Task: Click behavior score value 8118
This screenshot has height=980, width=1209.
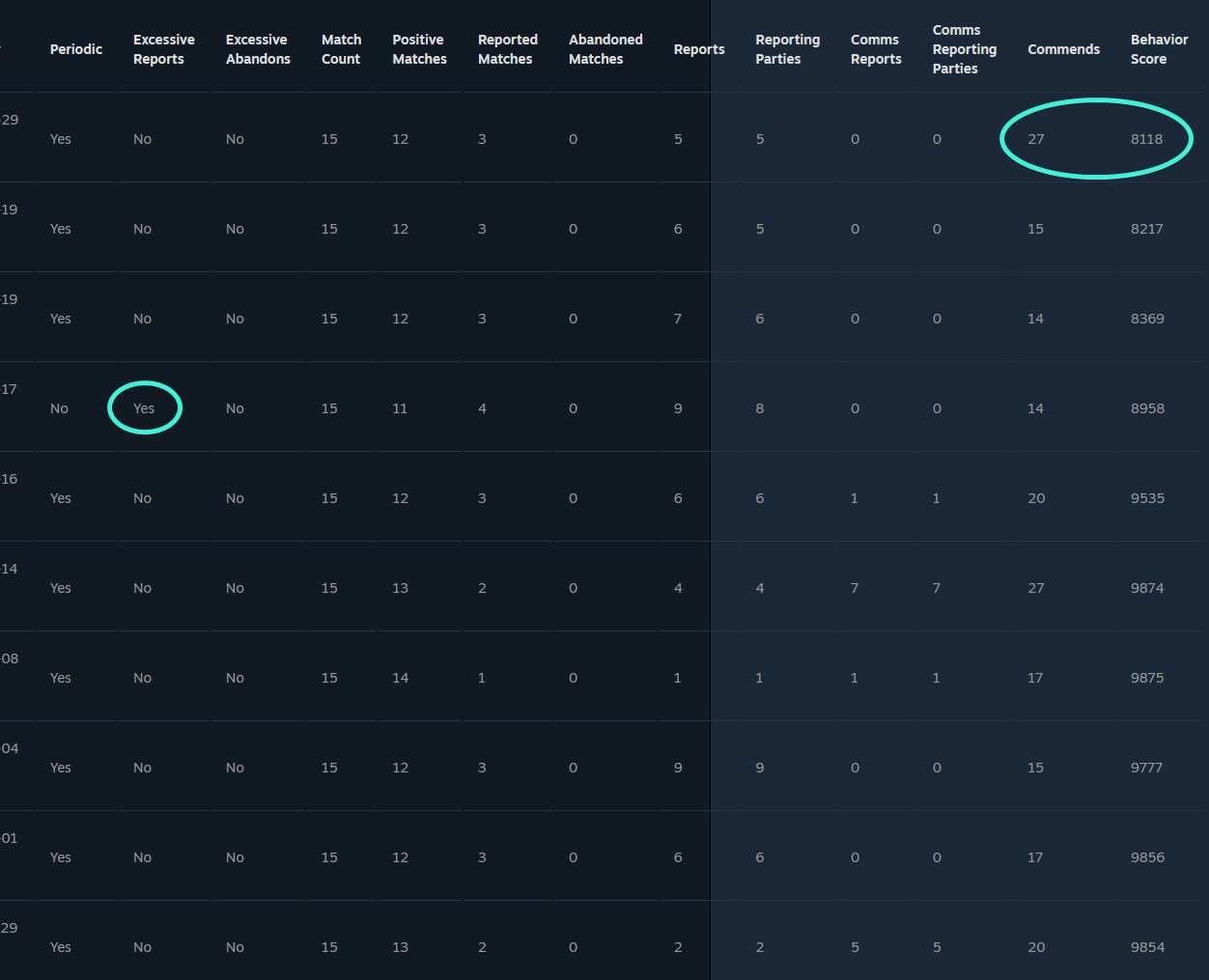Action: click(1146, 139)
